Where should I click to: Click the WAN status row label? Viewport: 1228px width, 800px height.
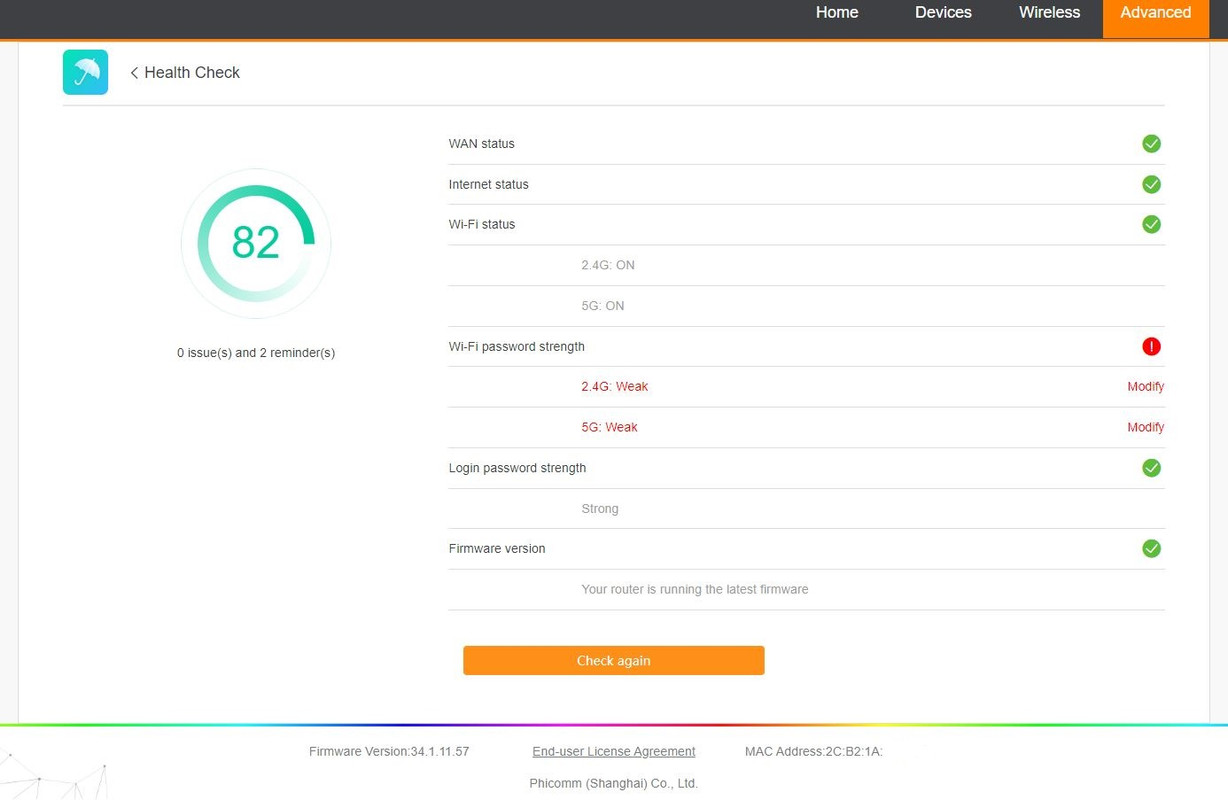pos(482,144)
